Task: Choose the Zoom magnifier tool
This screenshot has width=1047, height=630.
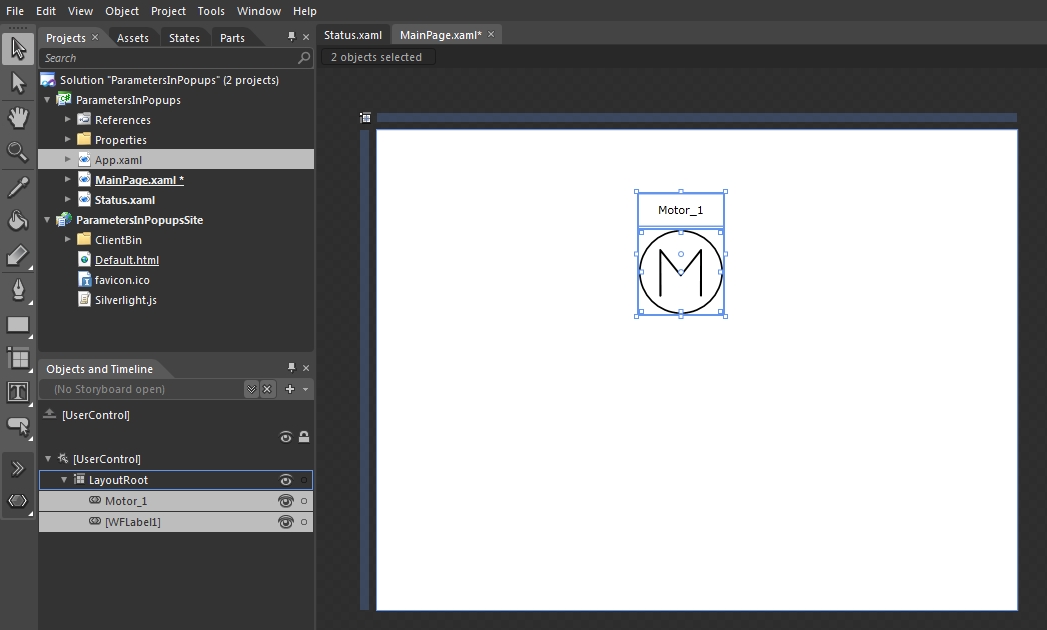Action: pos(18,152)
